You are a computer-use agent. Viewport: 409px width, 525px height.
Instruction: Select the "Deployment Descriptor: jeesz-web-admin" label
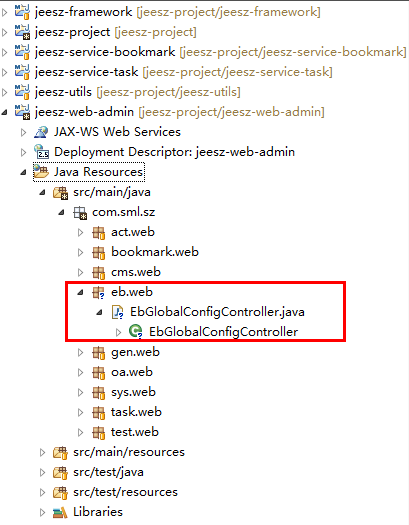(174, 152)
